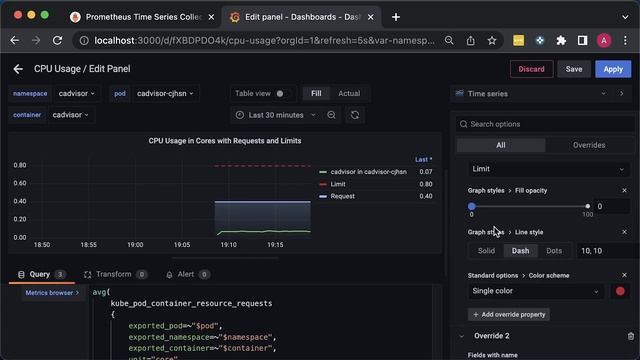Open the yellow browser extension icon

pyautogui.click(x=518, y=40)
